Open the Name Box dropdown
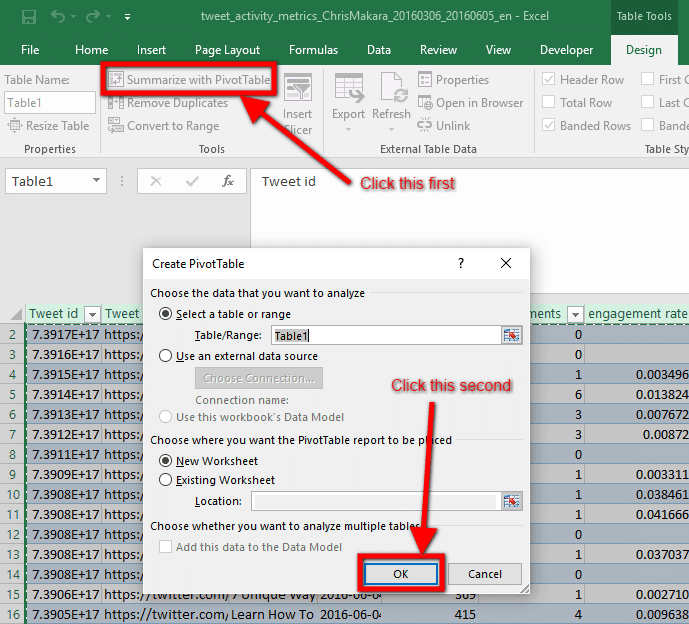This screenshot has height=624, width=689. pyautogui.click(x=97, y=181)
